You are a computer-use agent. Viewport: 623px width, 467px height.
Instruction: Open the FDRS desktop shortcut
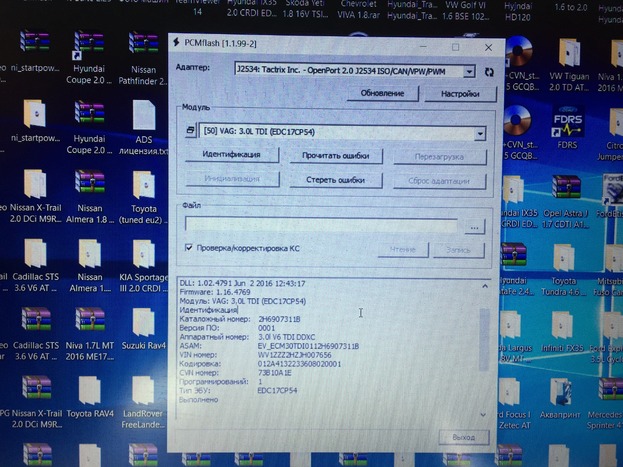[567, 125]
